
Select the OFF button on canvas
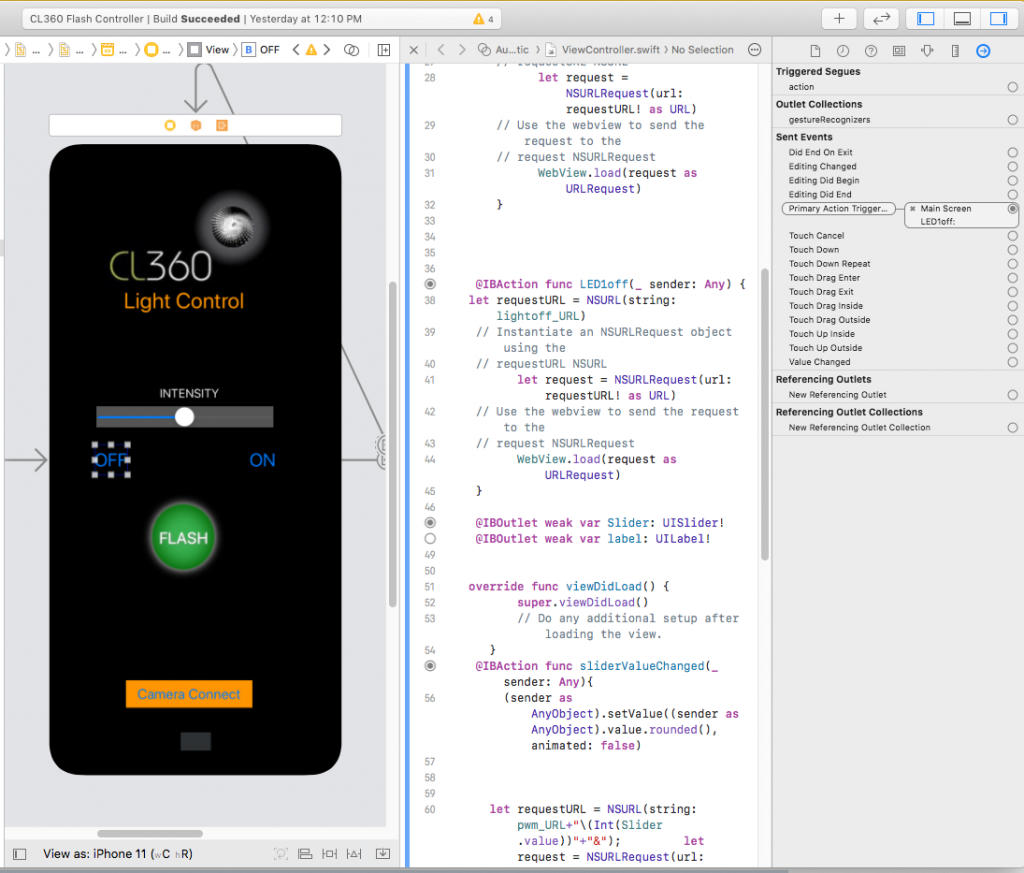[x=111, y=460]
